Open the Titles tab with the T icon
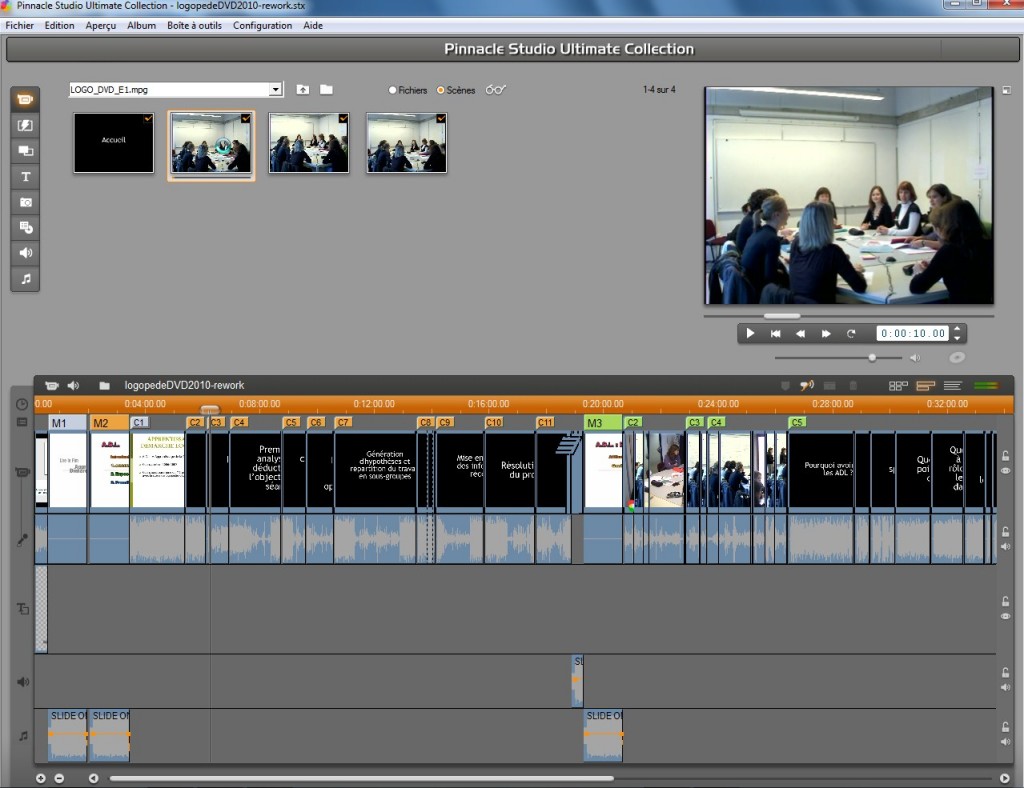1024x788 pixels. (x=25, y=176)
